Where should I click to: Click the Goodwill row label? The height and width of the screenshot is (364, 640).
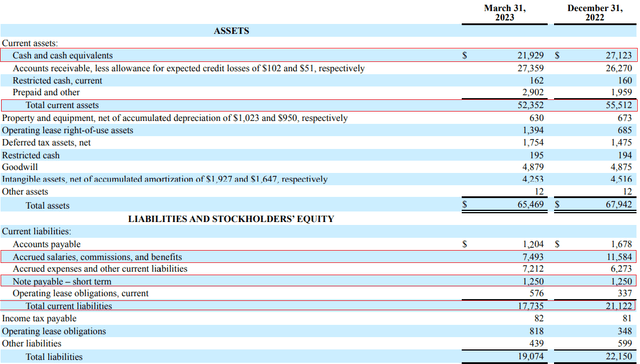pos(20,167)
